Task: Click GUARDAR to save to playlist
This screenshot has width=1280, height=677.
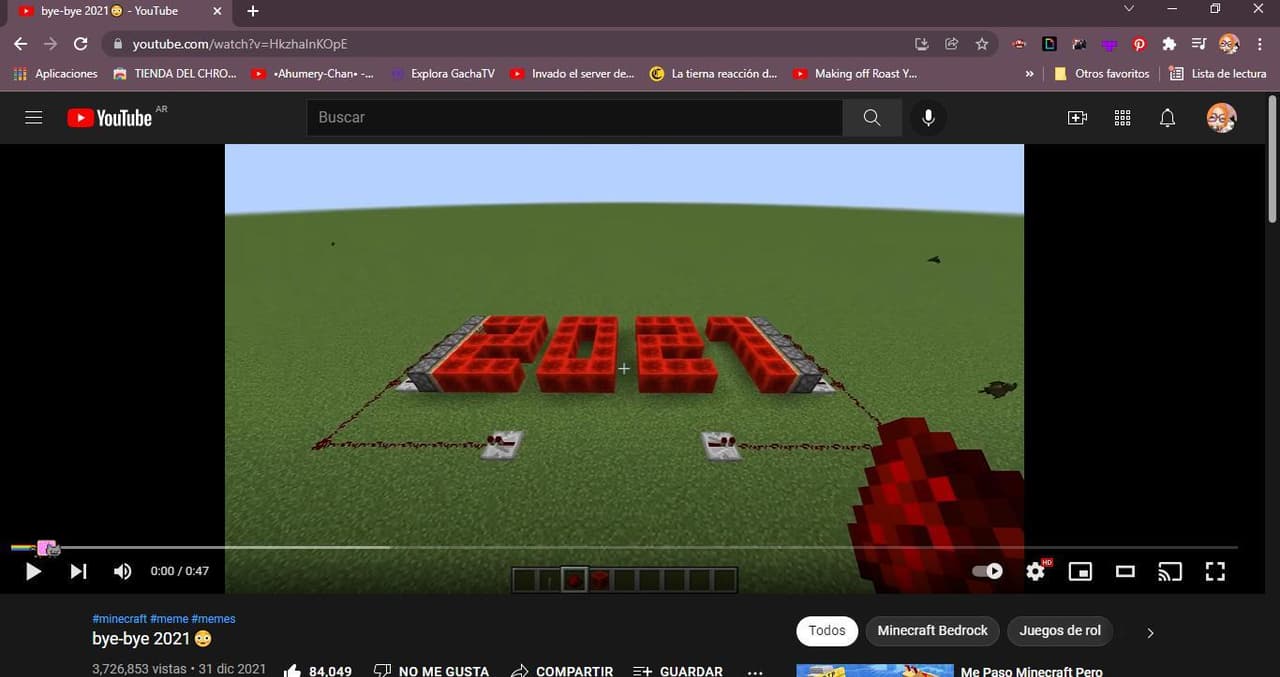Action: tap(678, 671)
